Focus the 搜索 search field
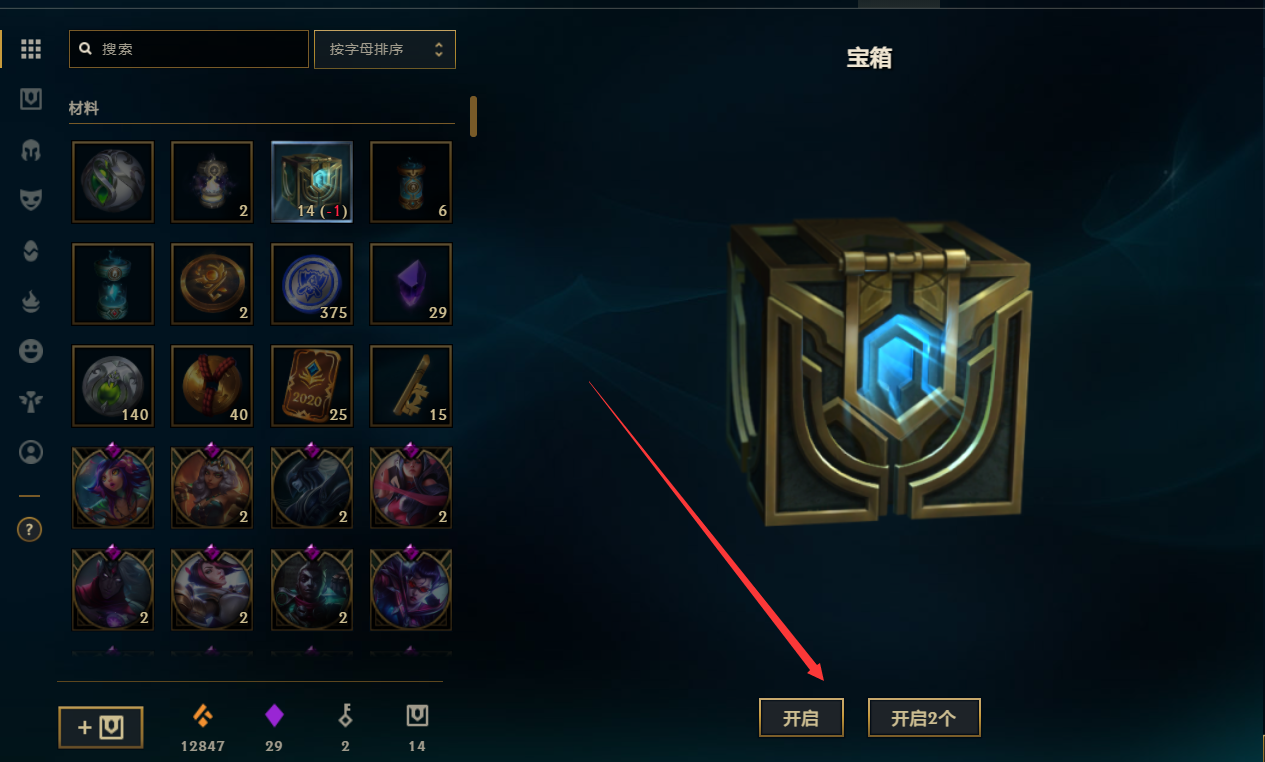Screen dimensions: 1265x762 pos(189,49)
